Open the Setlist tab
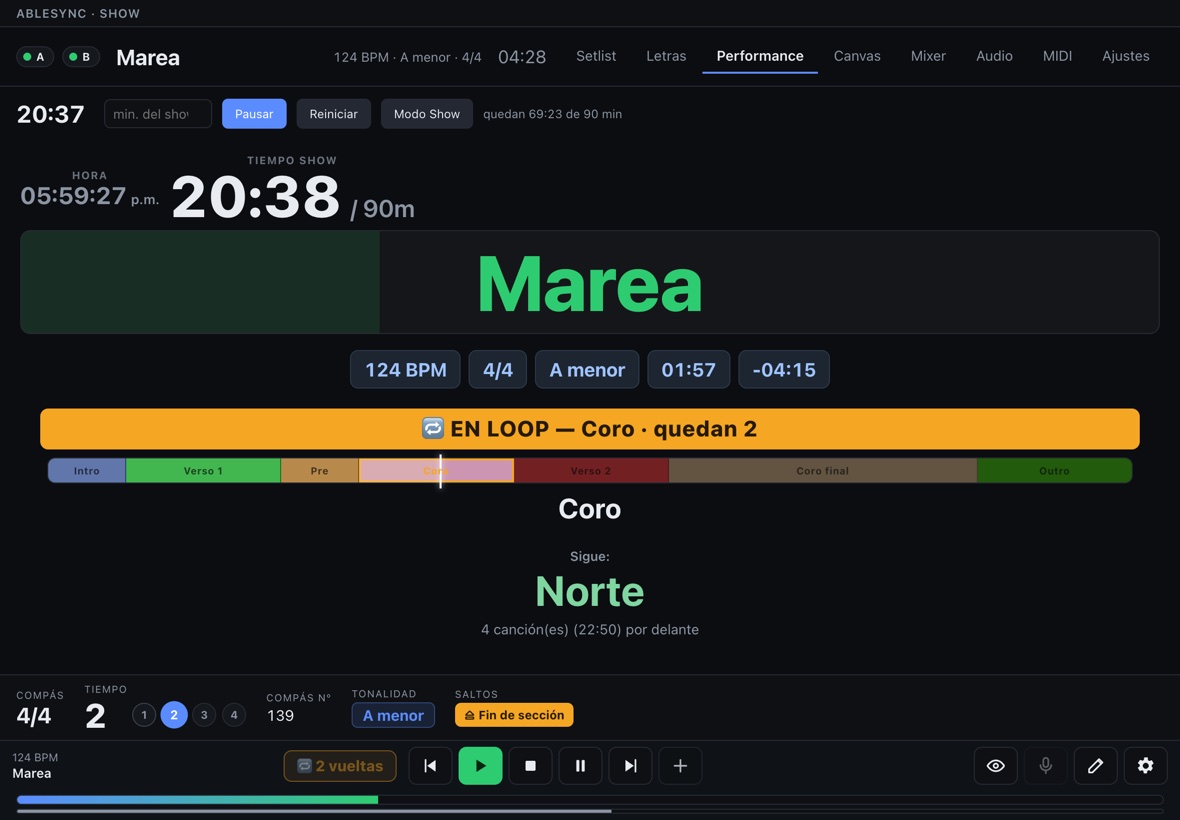The height and width of the screenshot is (820, 1180). coord(596,56)
